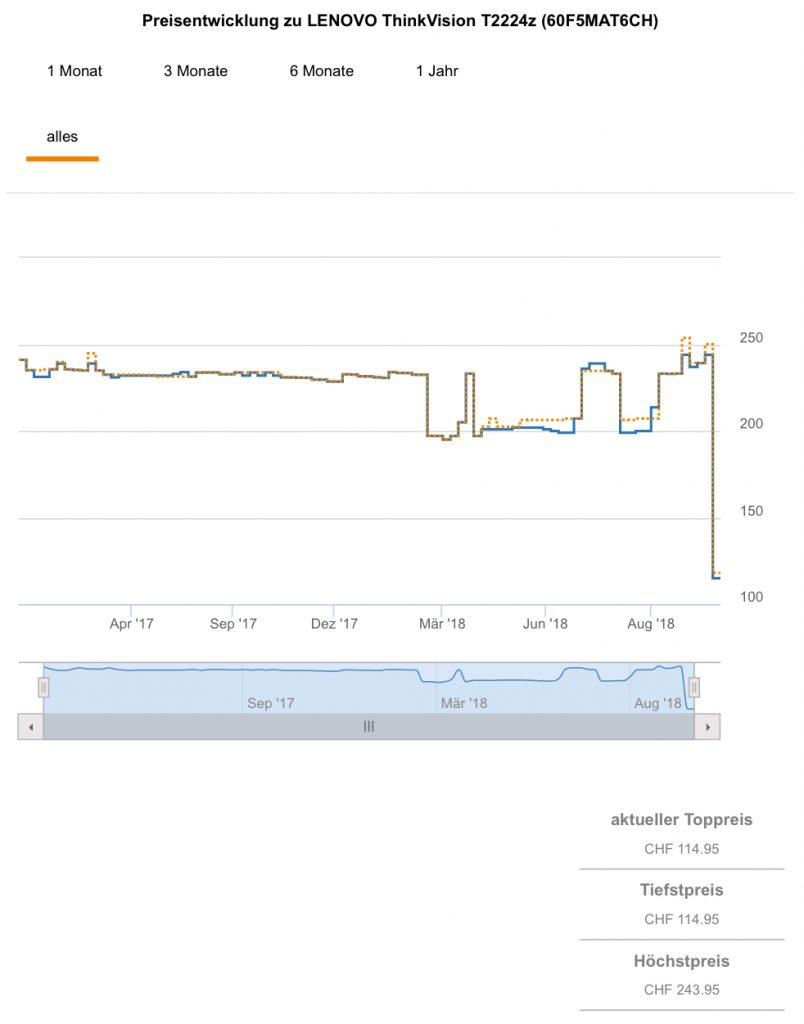804x1024 pixels.
Task: Click Mär '18 in the navigator
Action: click(464, 703)
